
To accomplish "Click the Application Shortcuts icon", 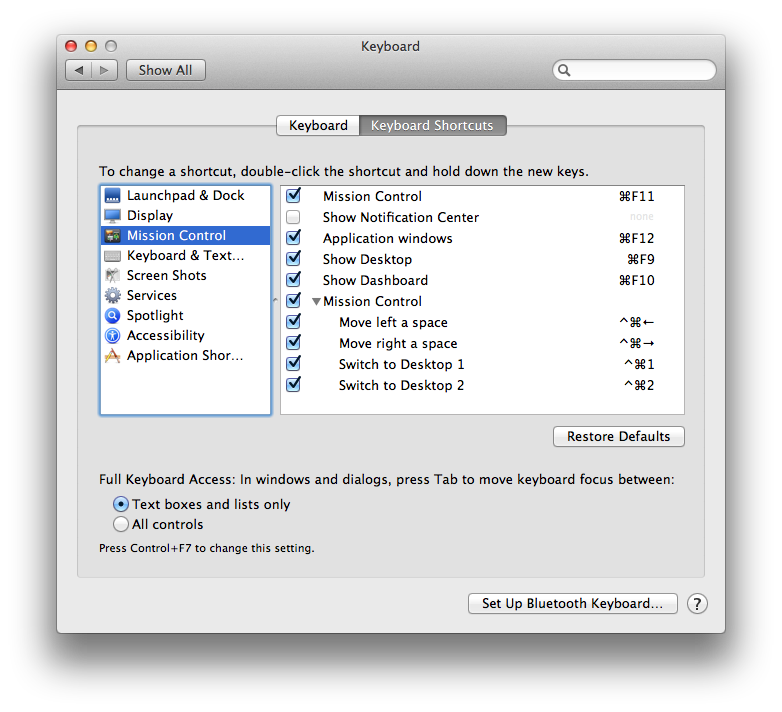I will pyautogui.click(x=112, y=356).
